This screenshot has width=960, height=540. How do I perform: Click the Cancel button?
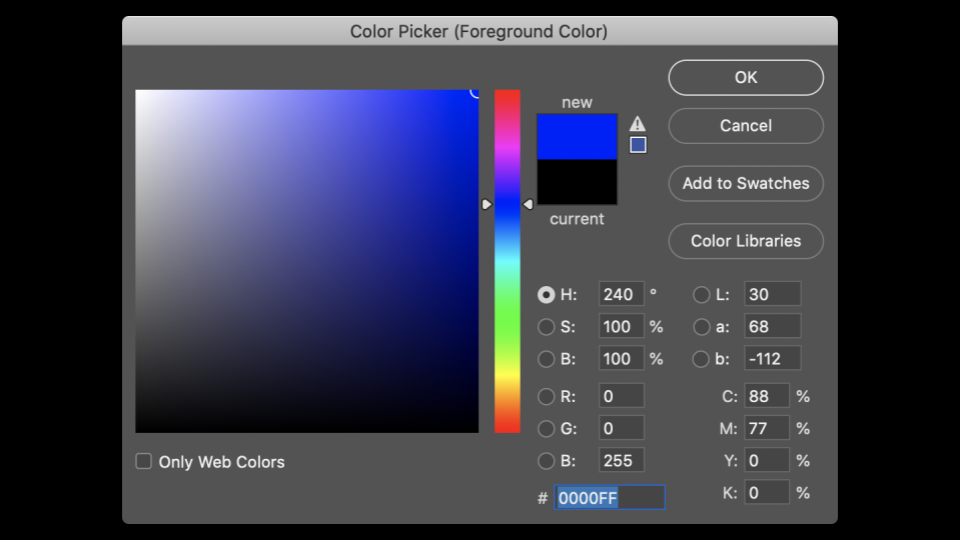tap(746, 126)
